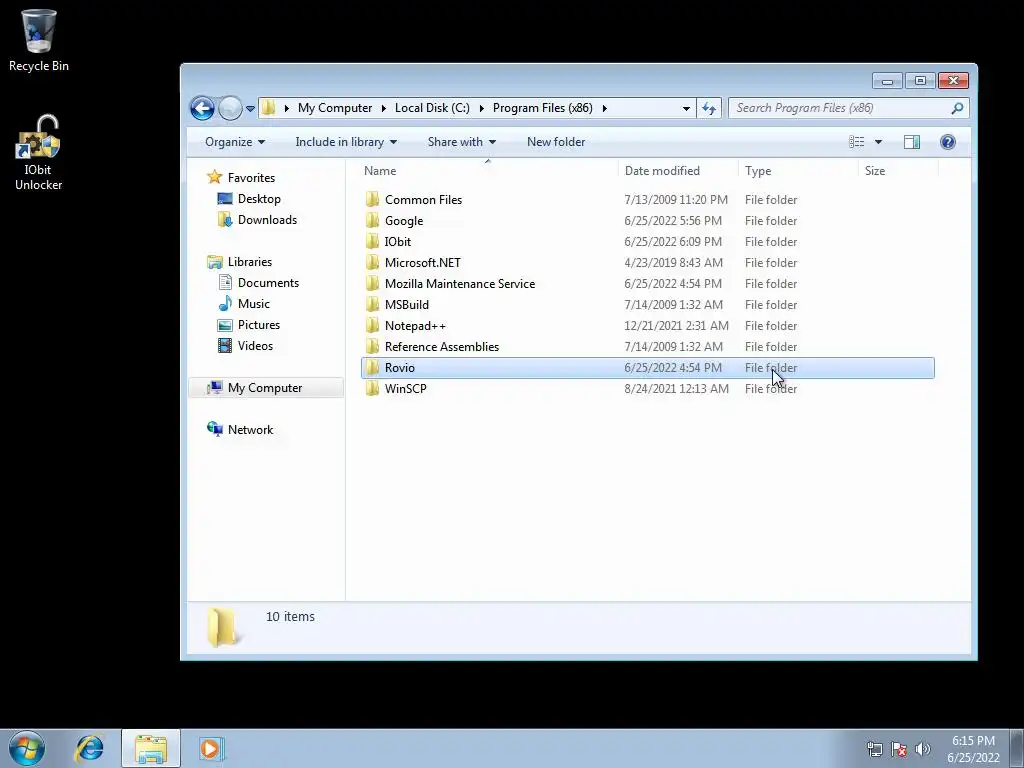
Task: Click the Windows Explorer taskbar button
Action: click(x=150, y=748)
